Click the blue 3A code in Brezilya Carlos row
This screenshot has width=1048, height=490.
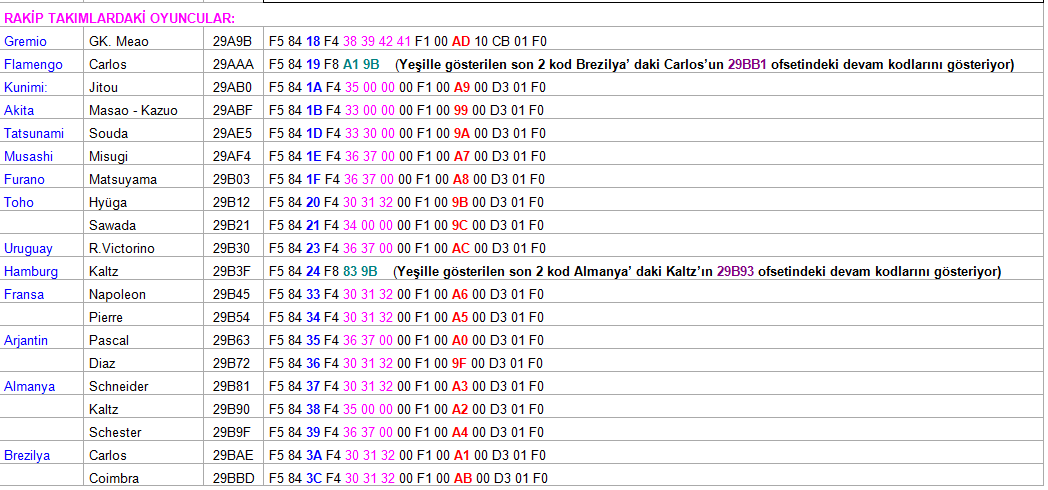(x=314, y=455)
